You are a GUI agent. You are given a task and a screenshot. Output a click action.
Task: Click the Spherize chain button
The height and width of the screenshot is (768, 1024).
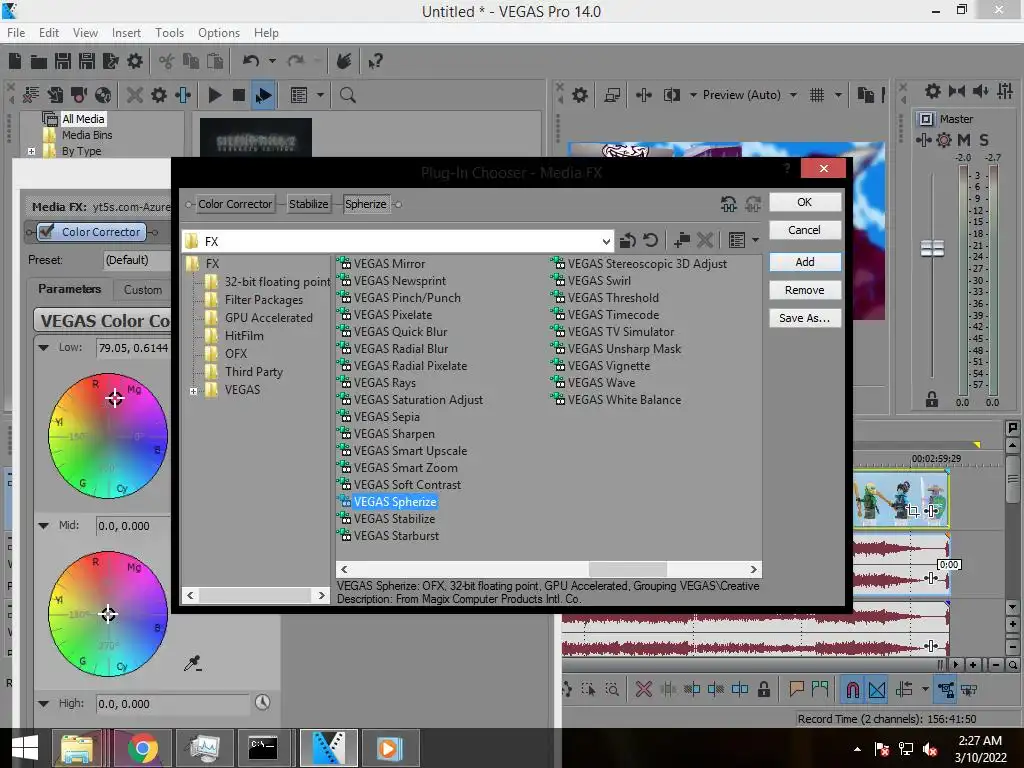pos(366,204)
